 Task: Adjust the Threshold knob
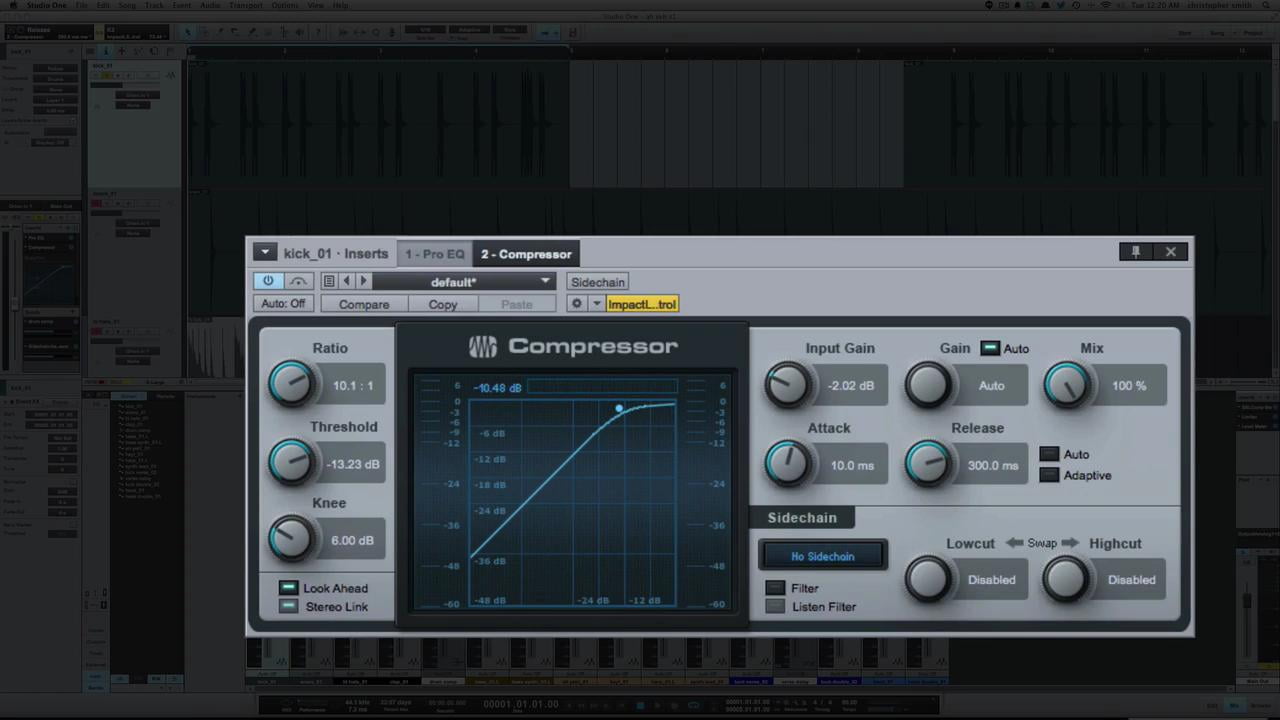[293, 463]
